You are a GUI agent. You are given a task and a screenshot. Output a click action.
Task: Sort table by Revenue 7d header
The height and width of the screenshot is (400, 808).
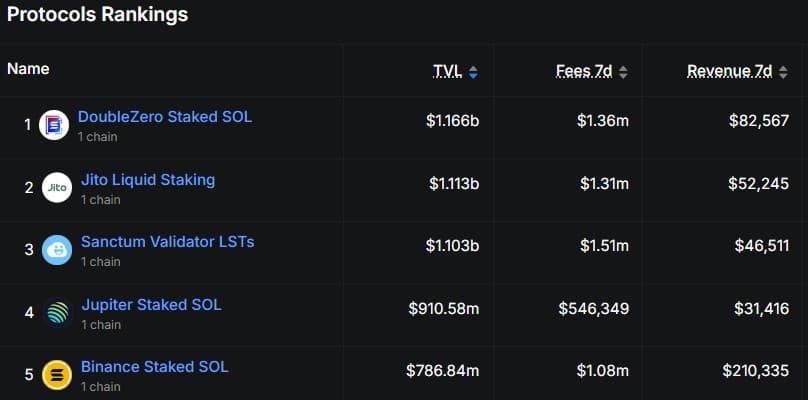[x=730, y=71]
